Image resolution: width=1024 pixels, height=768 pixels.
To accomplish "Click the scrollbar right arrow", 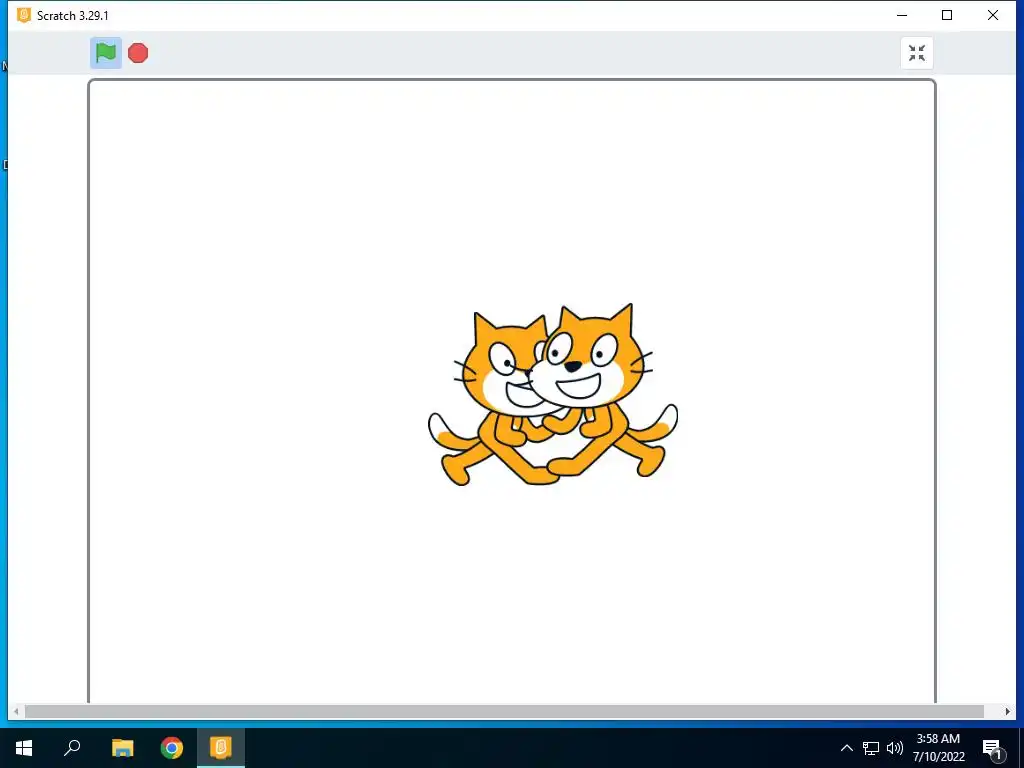I will [x=1008, y=711].
